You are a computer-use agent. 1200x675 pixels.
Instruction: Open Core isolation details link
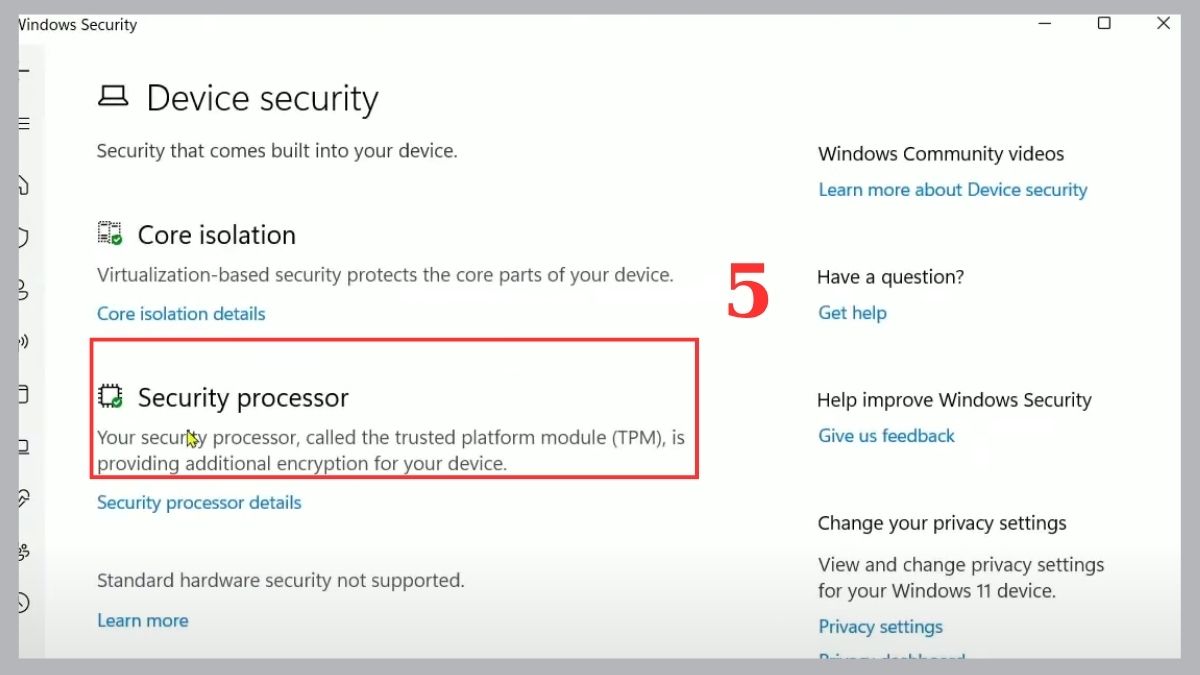pyautogui.click(x=181, y=314)
